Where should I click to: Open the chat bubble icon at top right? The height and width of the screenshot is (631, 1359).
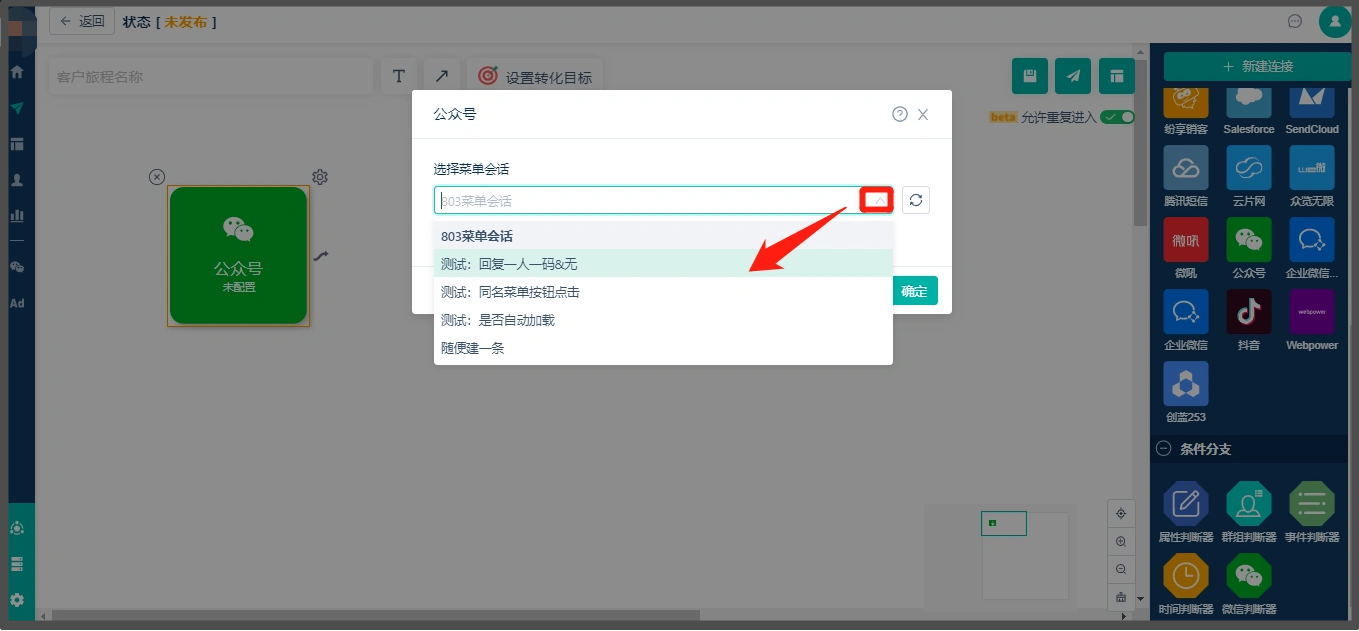[1295, 21]
